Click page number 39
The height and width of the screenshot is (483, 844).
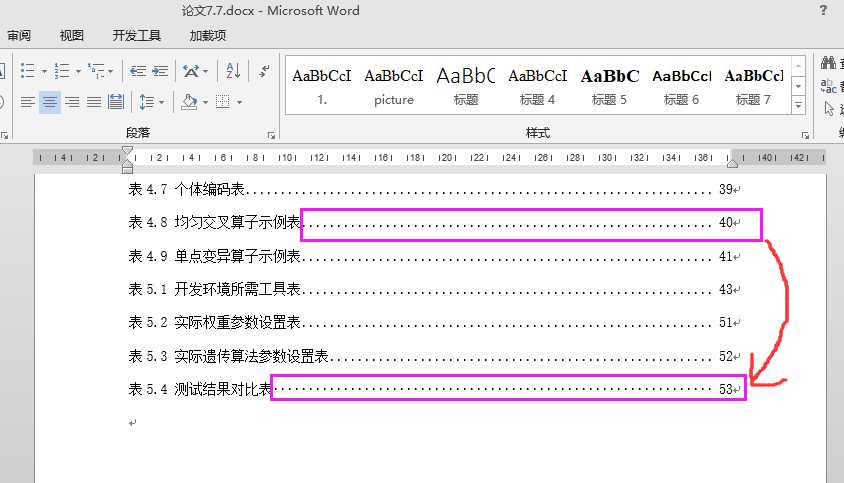tap(726, 190)
